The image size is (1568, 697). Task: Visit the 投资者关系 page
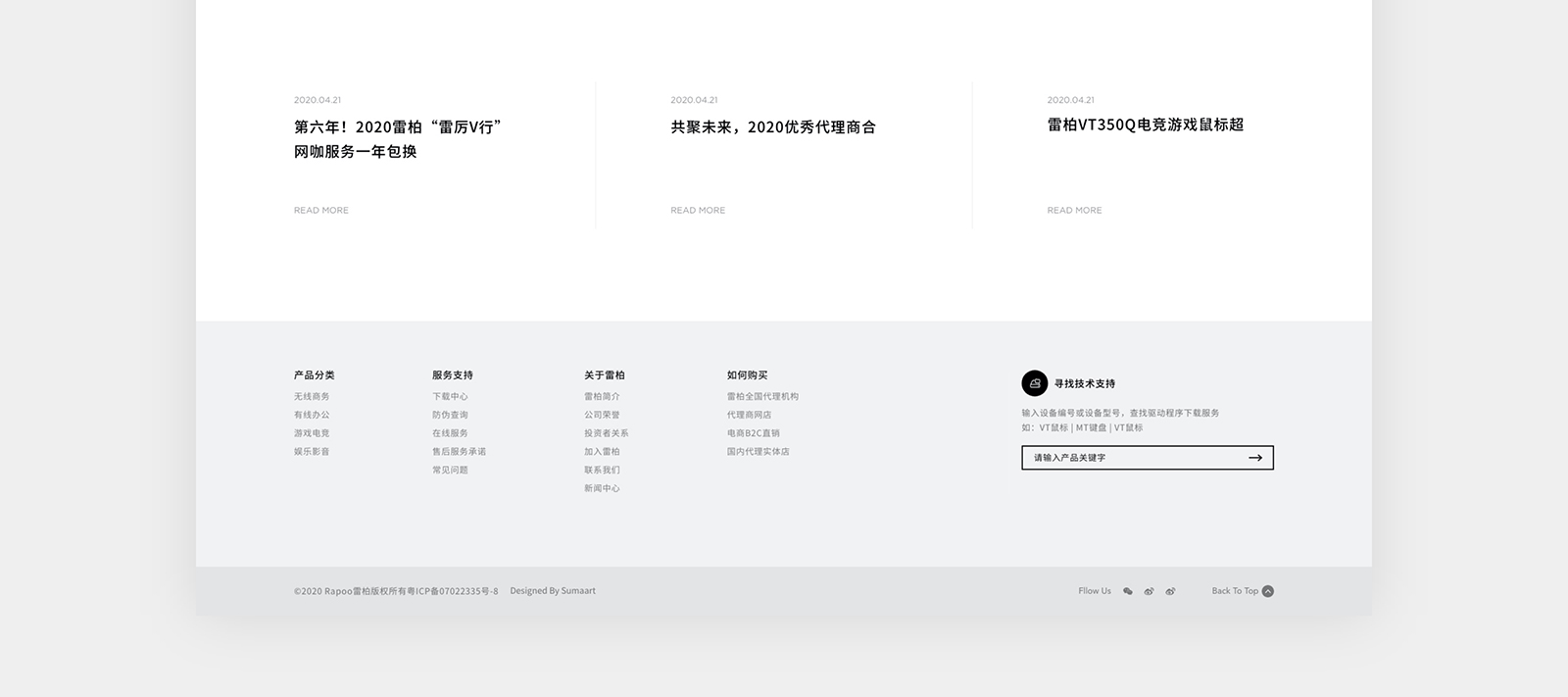606,433
